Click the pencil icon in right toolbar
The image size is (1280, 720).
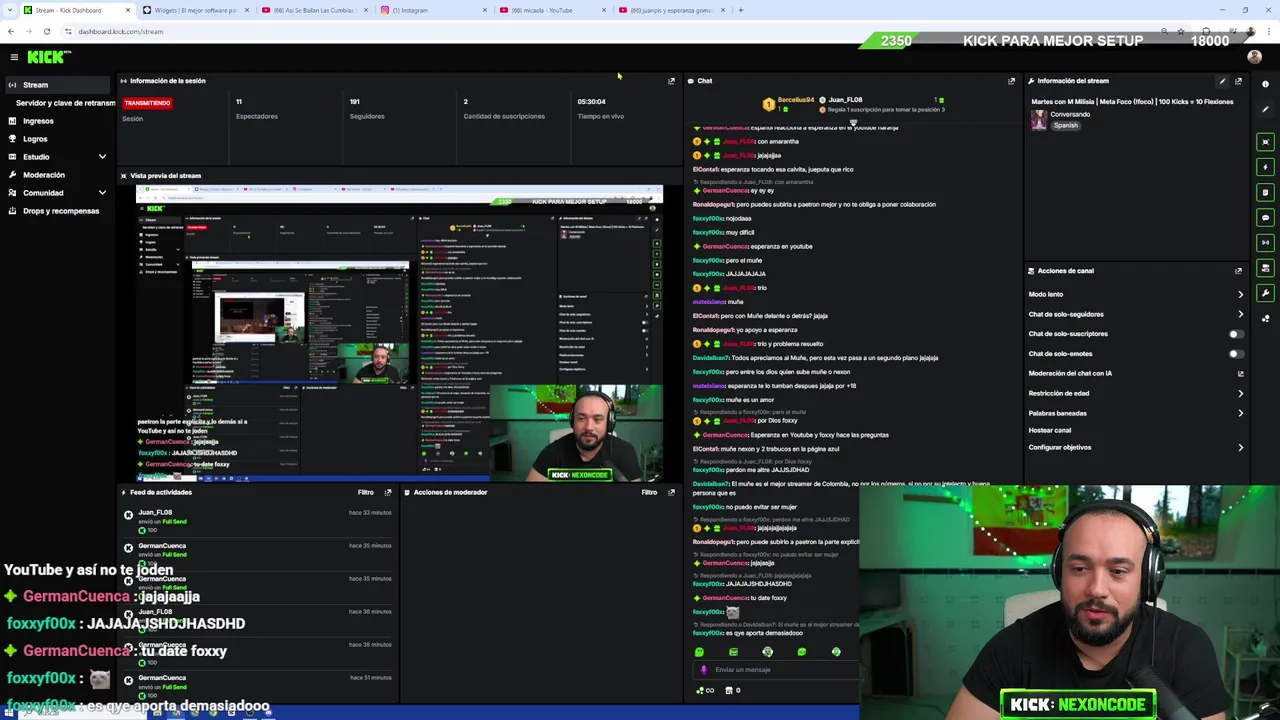click(x=1266, y=110)
